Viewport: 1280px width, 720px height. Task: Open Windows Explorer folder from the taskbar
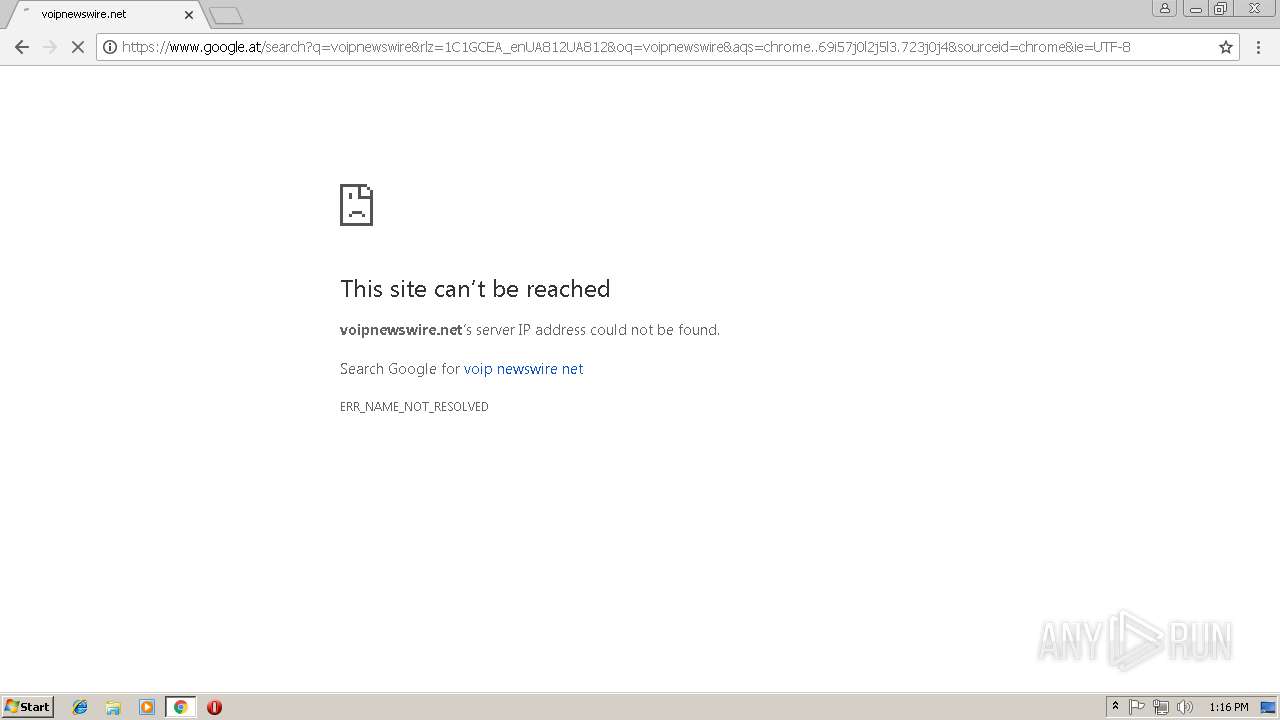[x=113, y=707]
